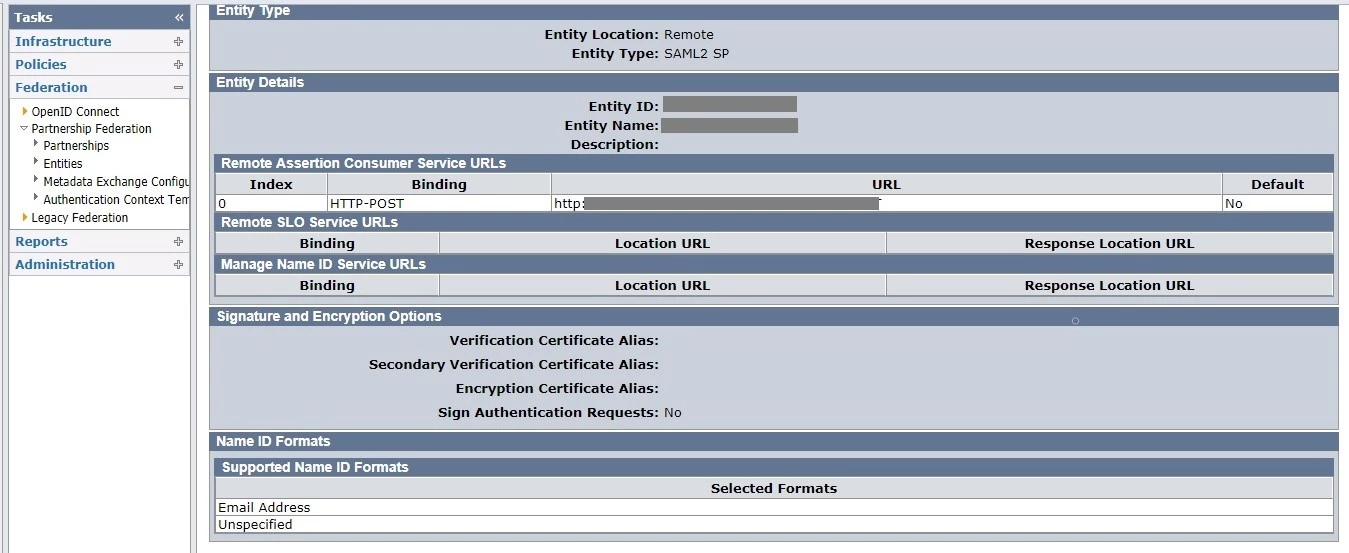This screenshot has height=553, width=1349.
Task: Open Entities under Partnership Federation
Action: 63,164
